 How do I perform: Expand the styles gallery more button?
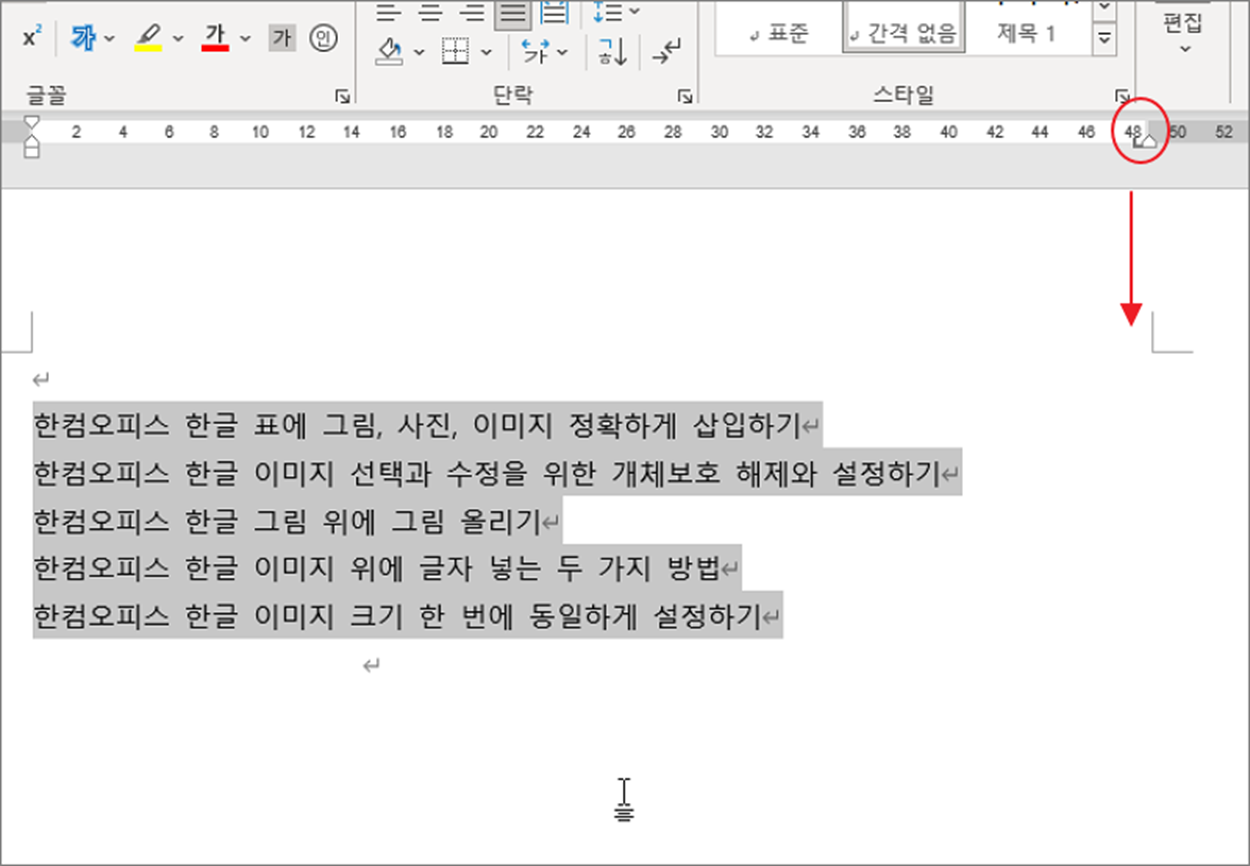point(1105,39)
